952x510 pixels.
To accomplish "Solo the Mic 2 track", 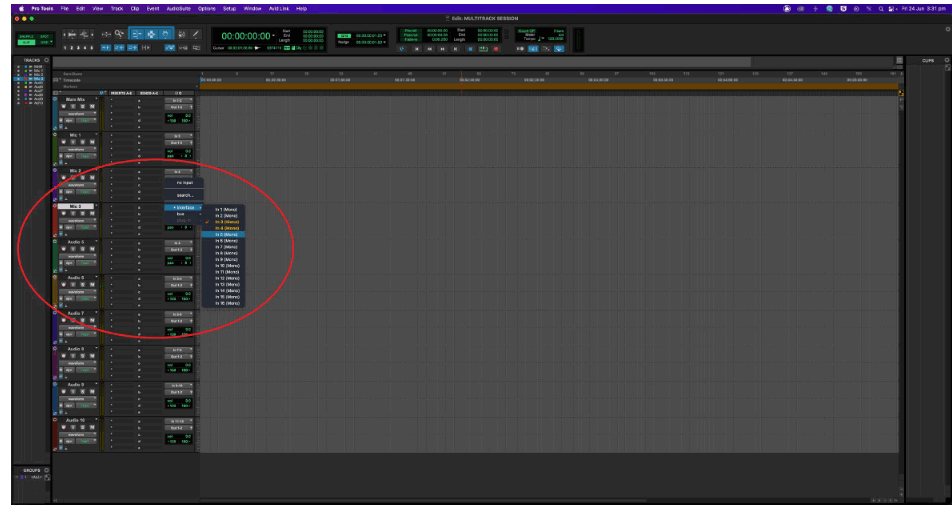I will coord(83,177).
